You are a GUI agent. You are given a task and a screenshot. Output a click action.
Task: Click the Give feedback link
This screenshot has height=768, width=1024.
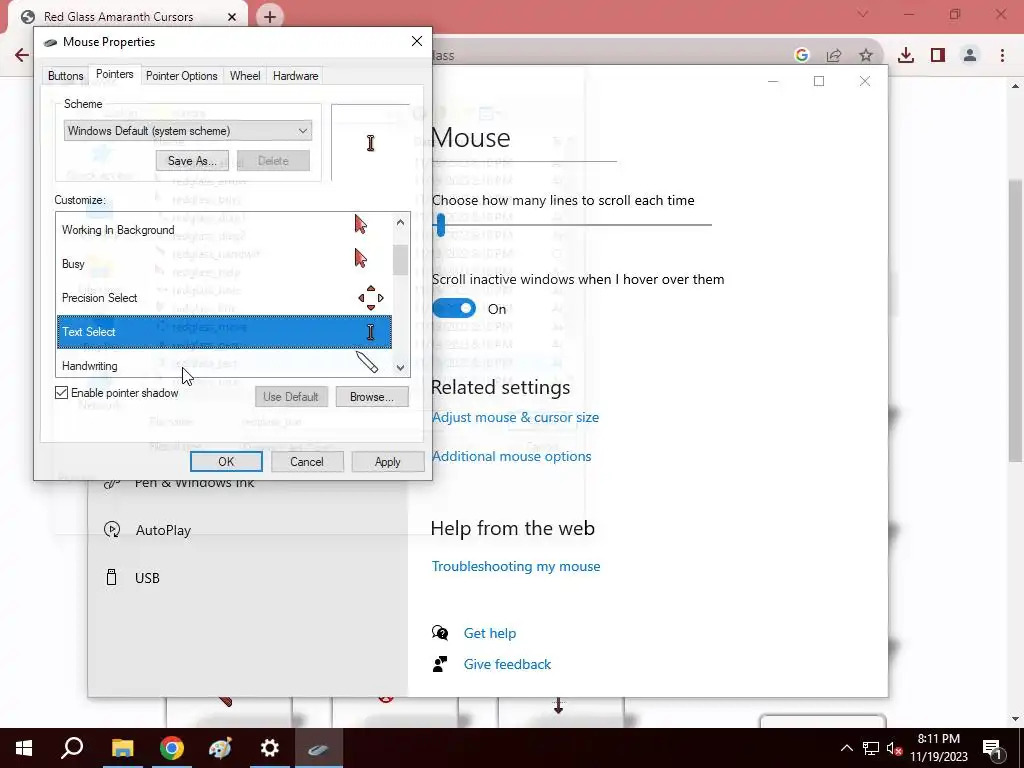click(x=507, y=664)
